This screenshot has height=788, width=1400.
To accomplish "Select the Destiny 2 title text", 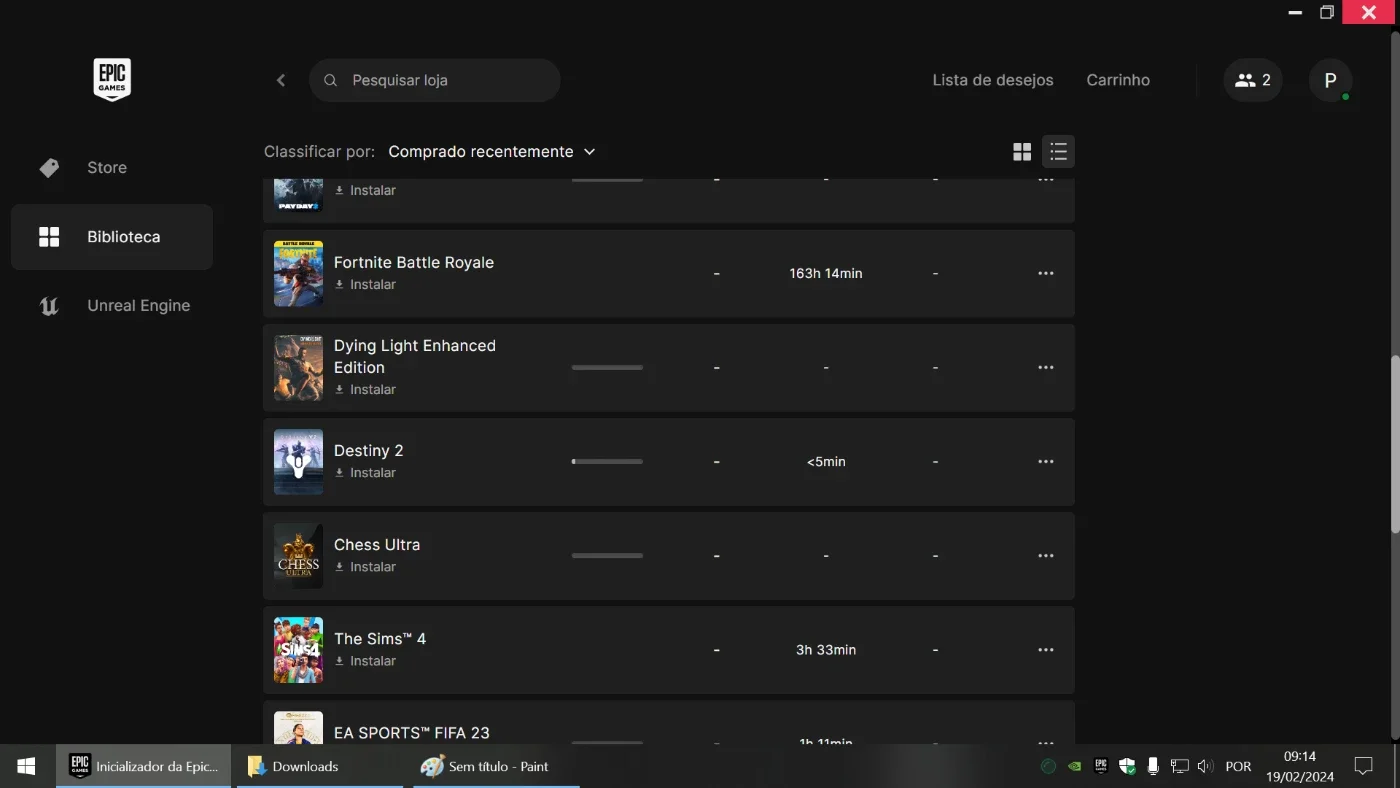I will (x=369, y=450).
